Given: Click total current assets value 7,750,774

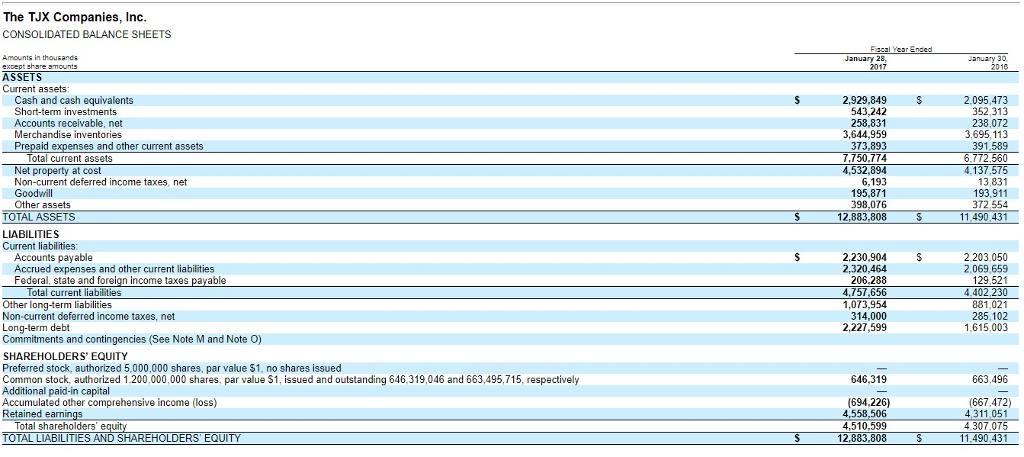Looking at the screenshot, I should tap(865, 159).
